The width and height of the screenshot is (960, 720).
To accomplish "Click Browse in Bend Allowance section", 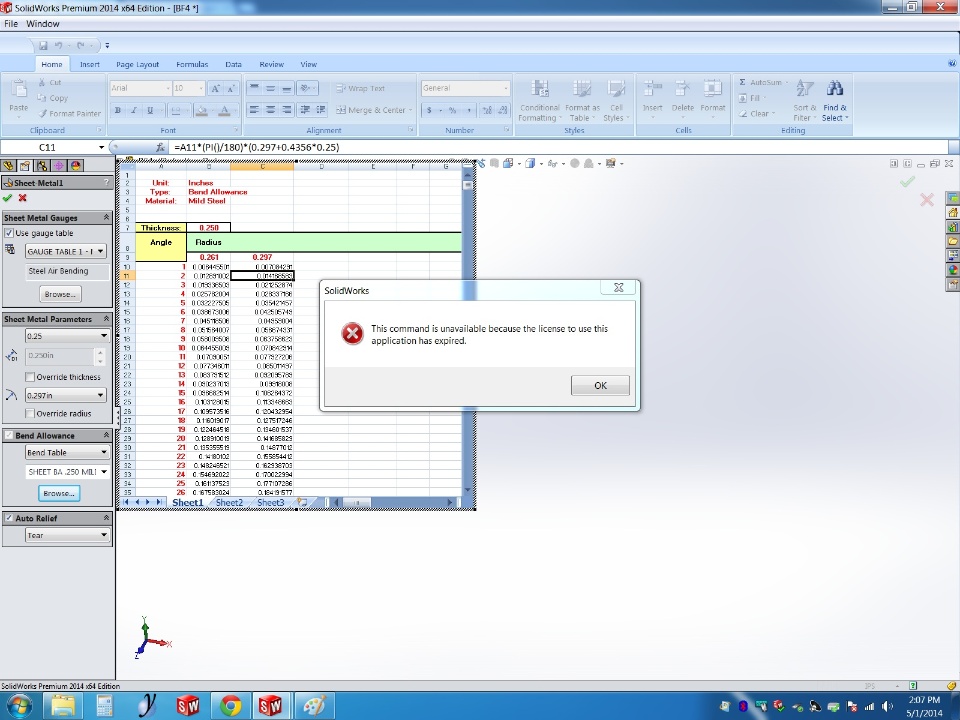I will coord(59,493).
